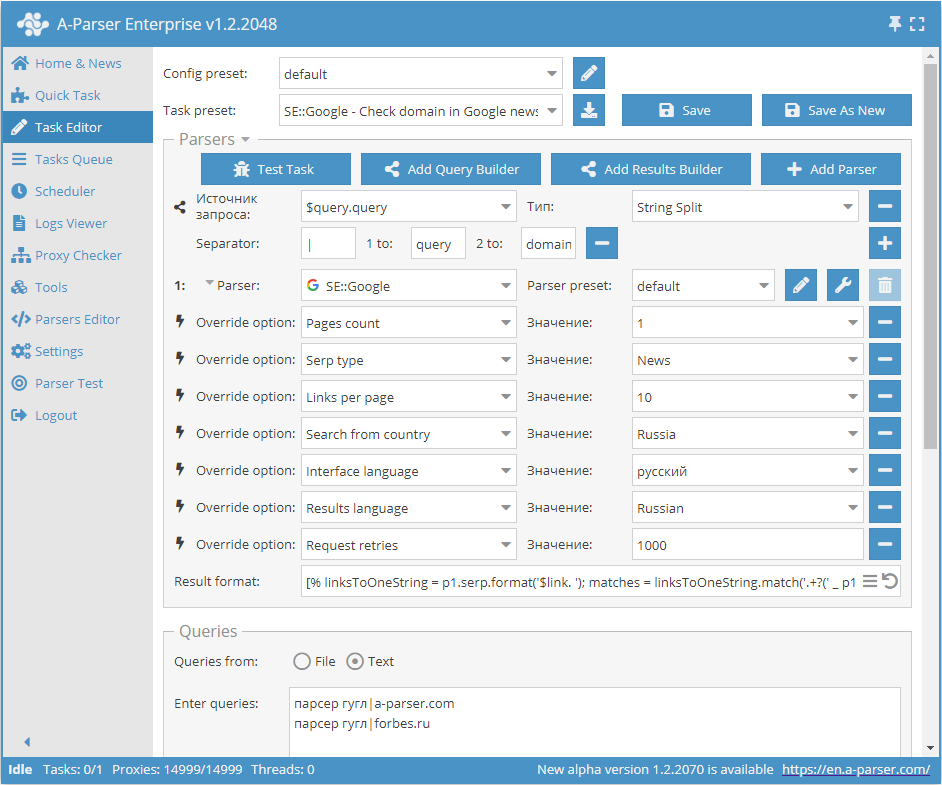Open the String Split type dropdown
Viewport: 942px width, 785px height.
[747, 208]
